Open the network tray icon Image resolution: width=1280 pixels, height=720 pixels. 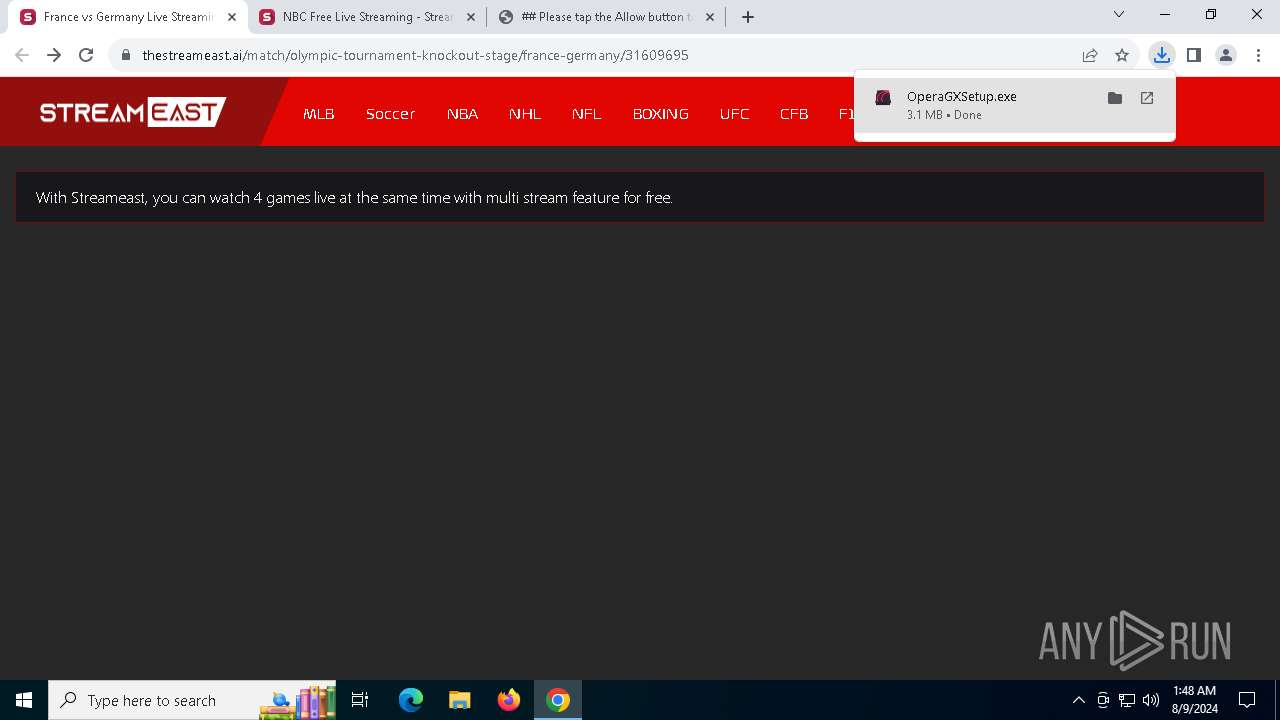(1126, 700)
